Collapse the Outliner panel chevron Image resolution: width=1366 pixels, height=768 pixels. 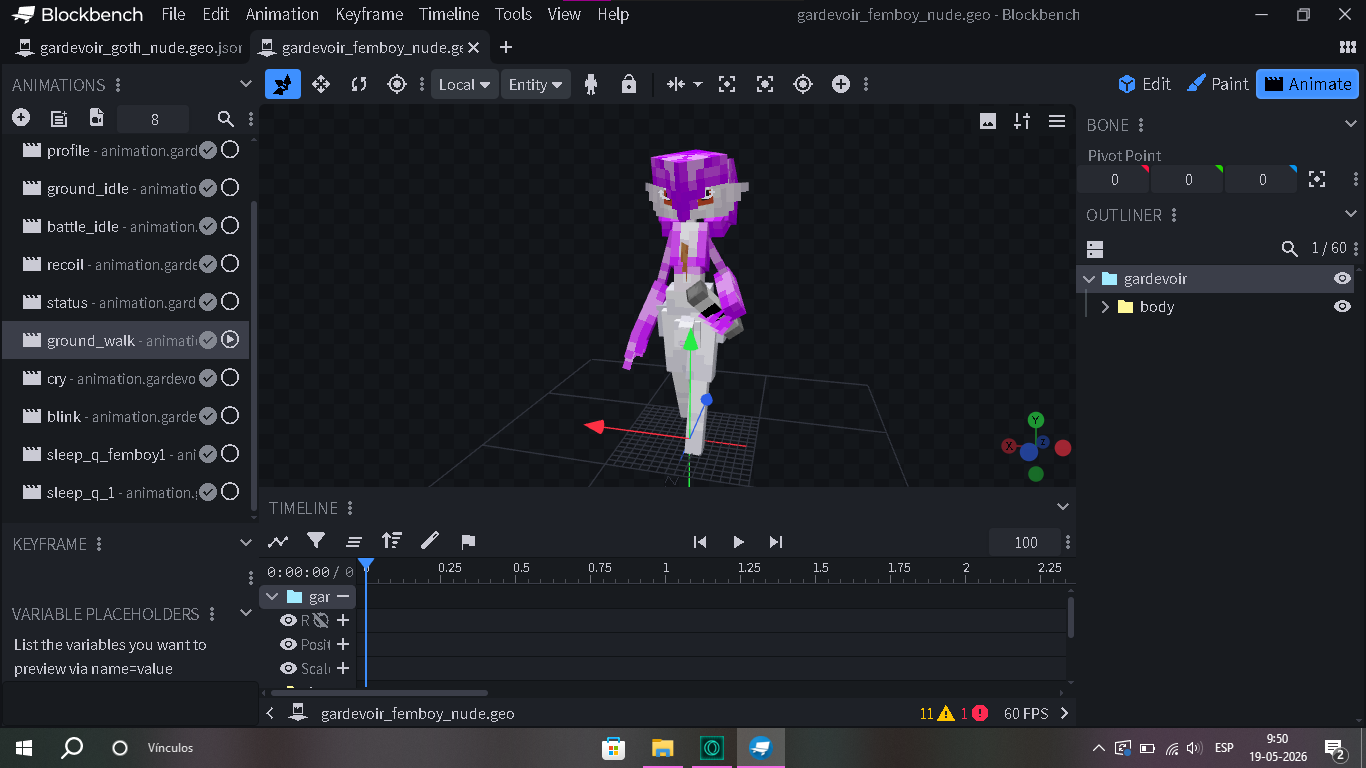[1350, 215]
